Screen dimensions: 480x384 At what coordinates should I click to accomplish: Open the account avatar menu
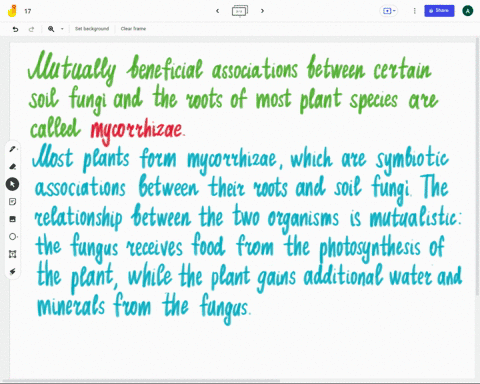coord(468,11)
